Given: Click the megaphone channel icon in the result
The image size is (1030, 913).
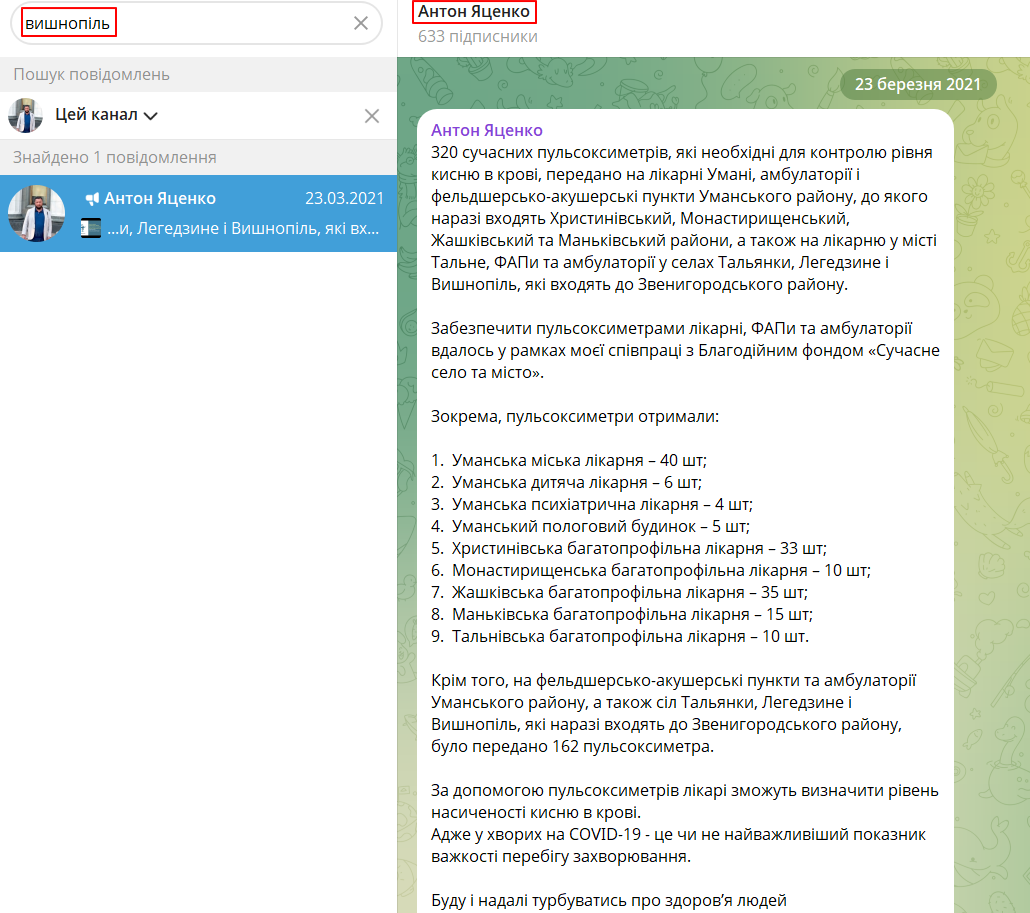Looking at the screenshot, I should coord(92,198).
